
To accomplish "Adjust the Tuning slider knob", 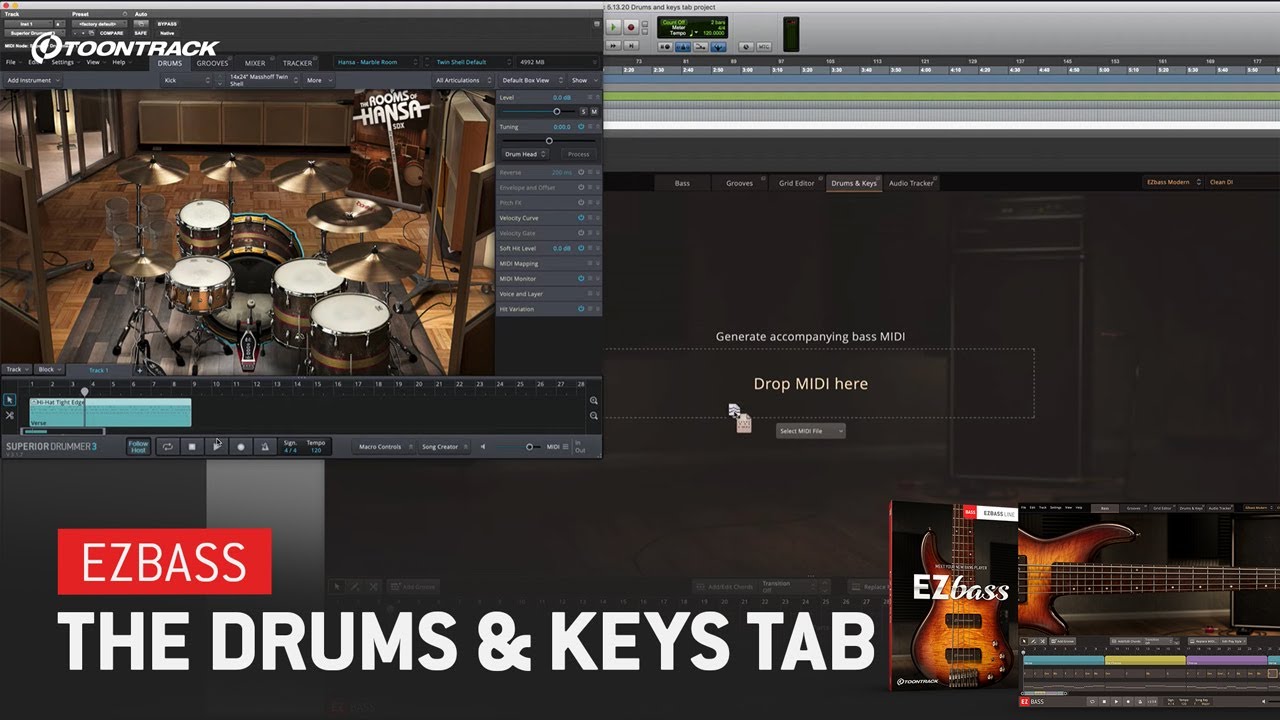I will pyautogui.click(x=548, y=140).
